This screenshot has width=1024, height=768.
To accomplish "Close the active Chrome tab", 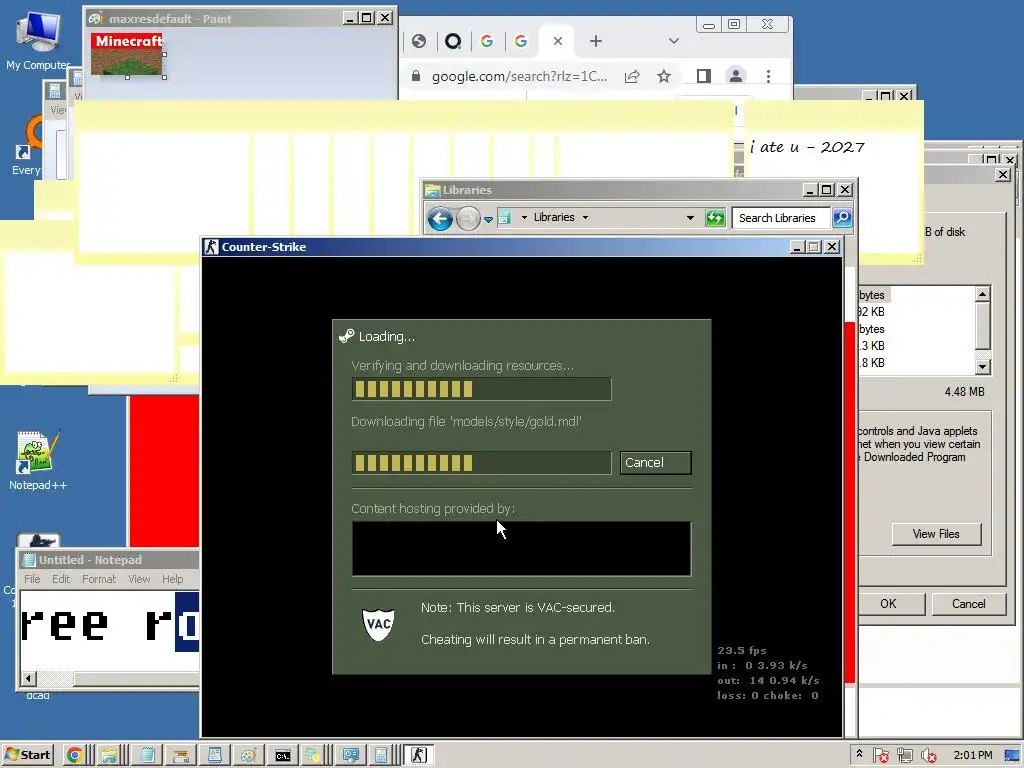I will (558, 41).
